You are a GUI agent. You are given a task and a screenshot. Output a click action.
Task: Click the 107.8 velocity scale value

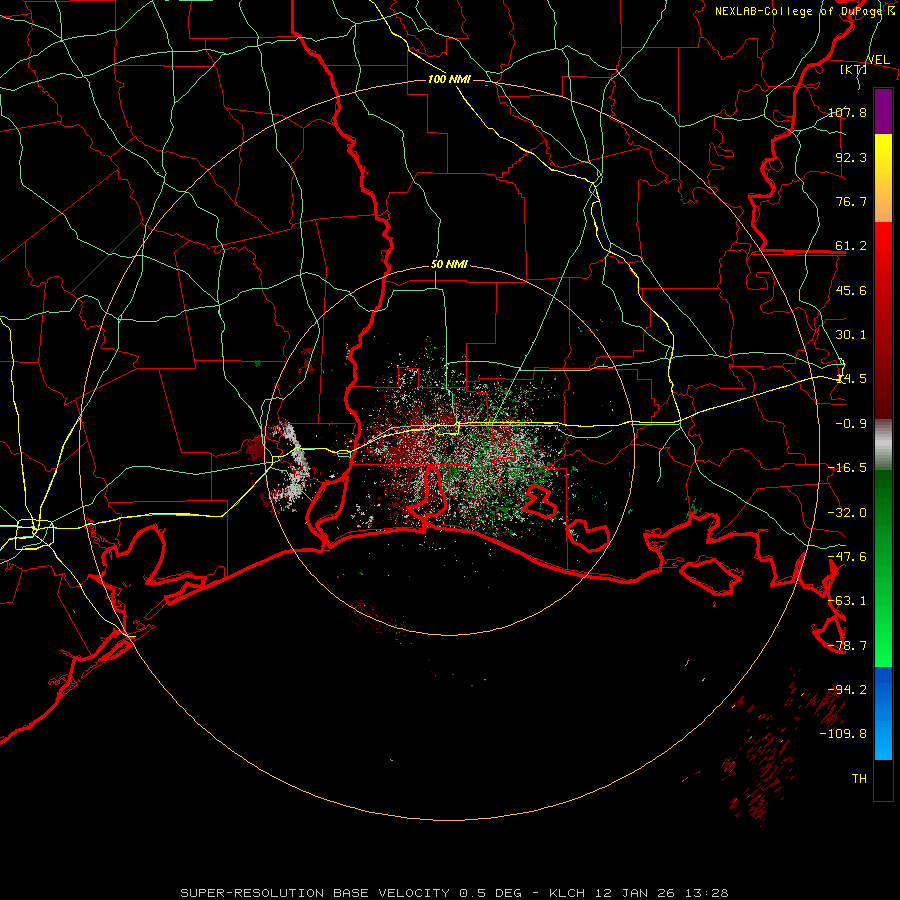pos(847,112)
